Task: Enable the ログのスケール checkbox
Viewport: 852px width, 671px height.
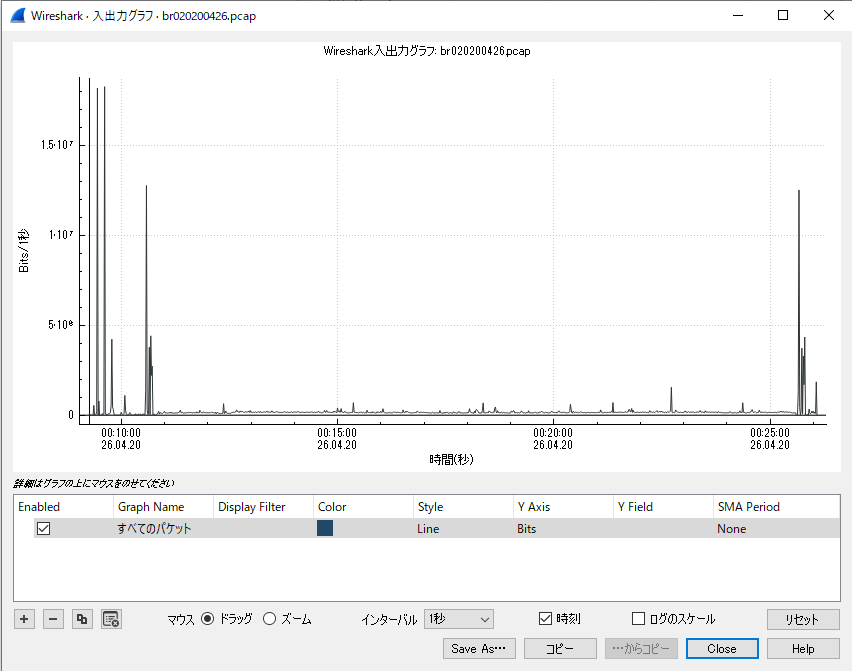Action: point(638,619)
